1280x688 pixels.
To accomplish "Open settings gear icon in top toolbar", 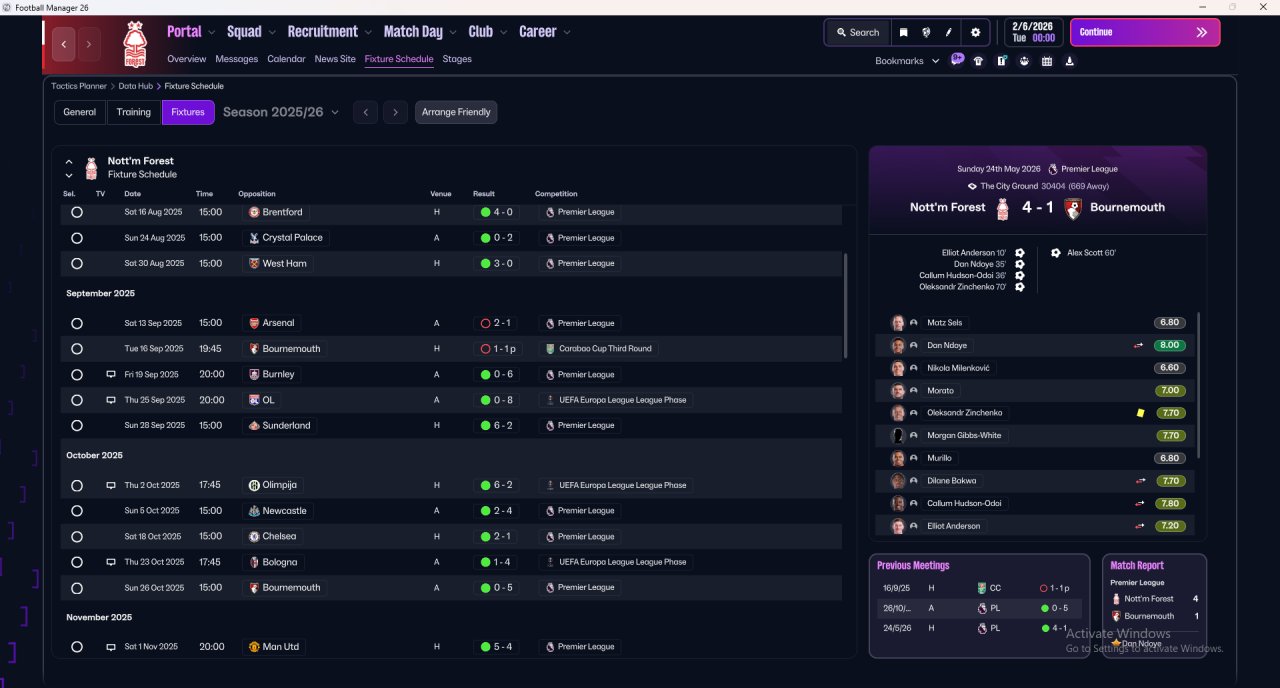I will pos(976,32).
